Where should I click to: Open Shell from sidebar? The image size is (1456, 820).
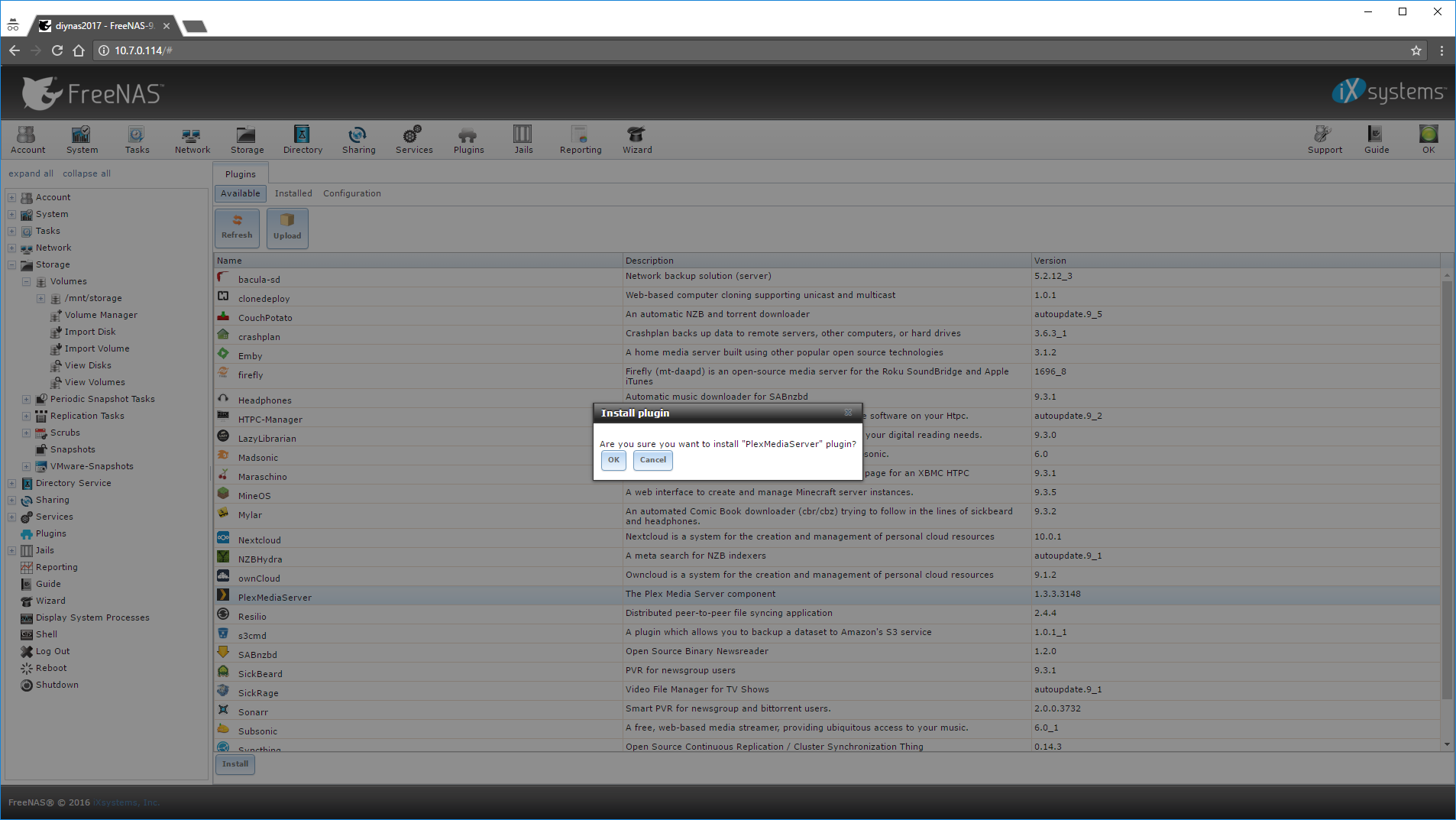coord(46,634)
